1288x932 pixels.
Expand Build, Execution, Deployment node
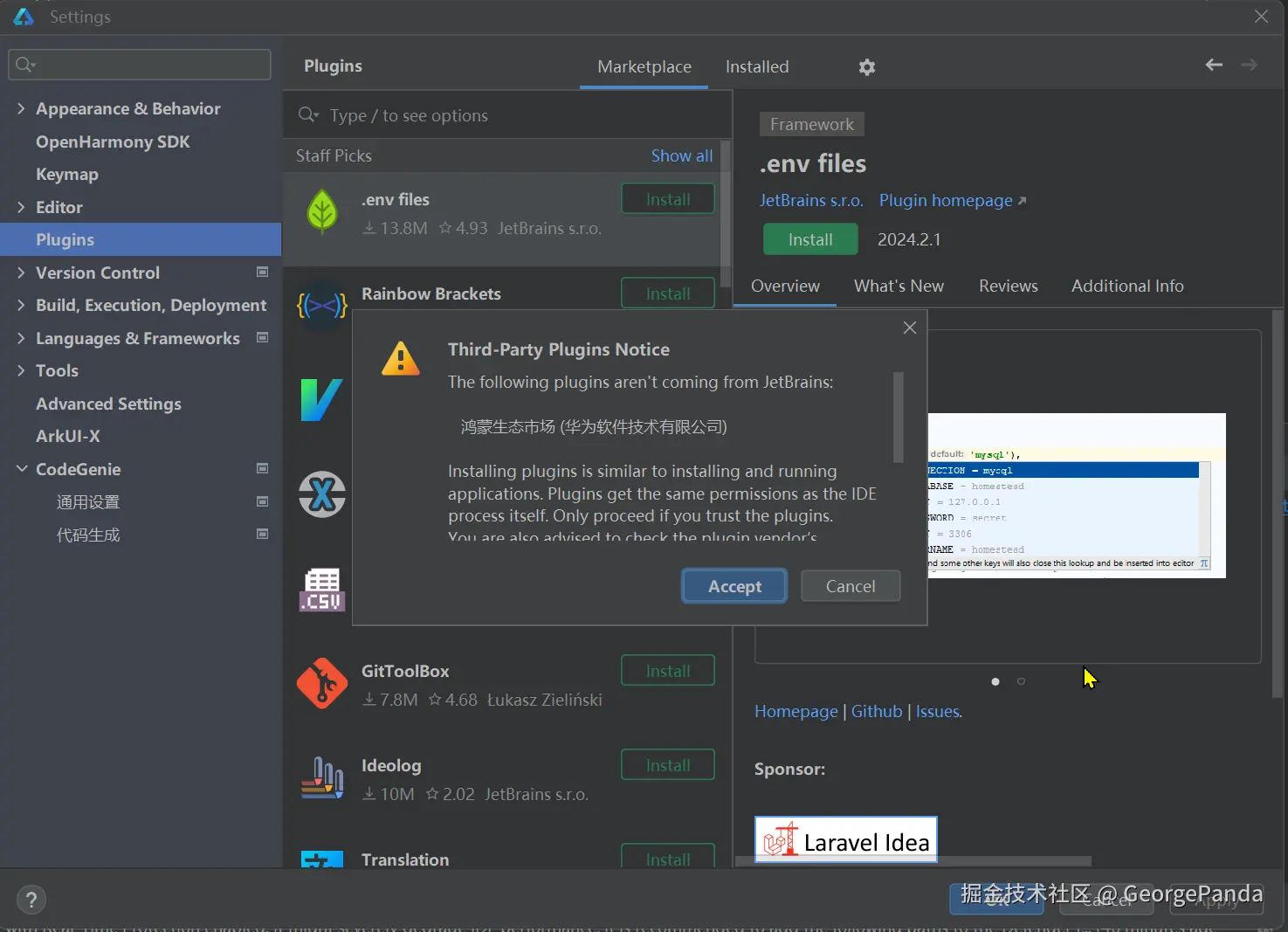[21, 305]
